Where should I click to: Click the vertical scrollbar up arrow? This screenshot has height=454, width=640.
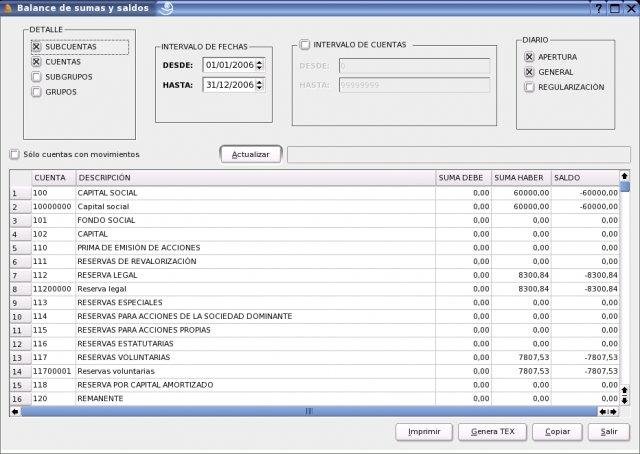[624, 176]
